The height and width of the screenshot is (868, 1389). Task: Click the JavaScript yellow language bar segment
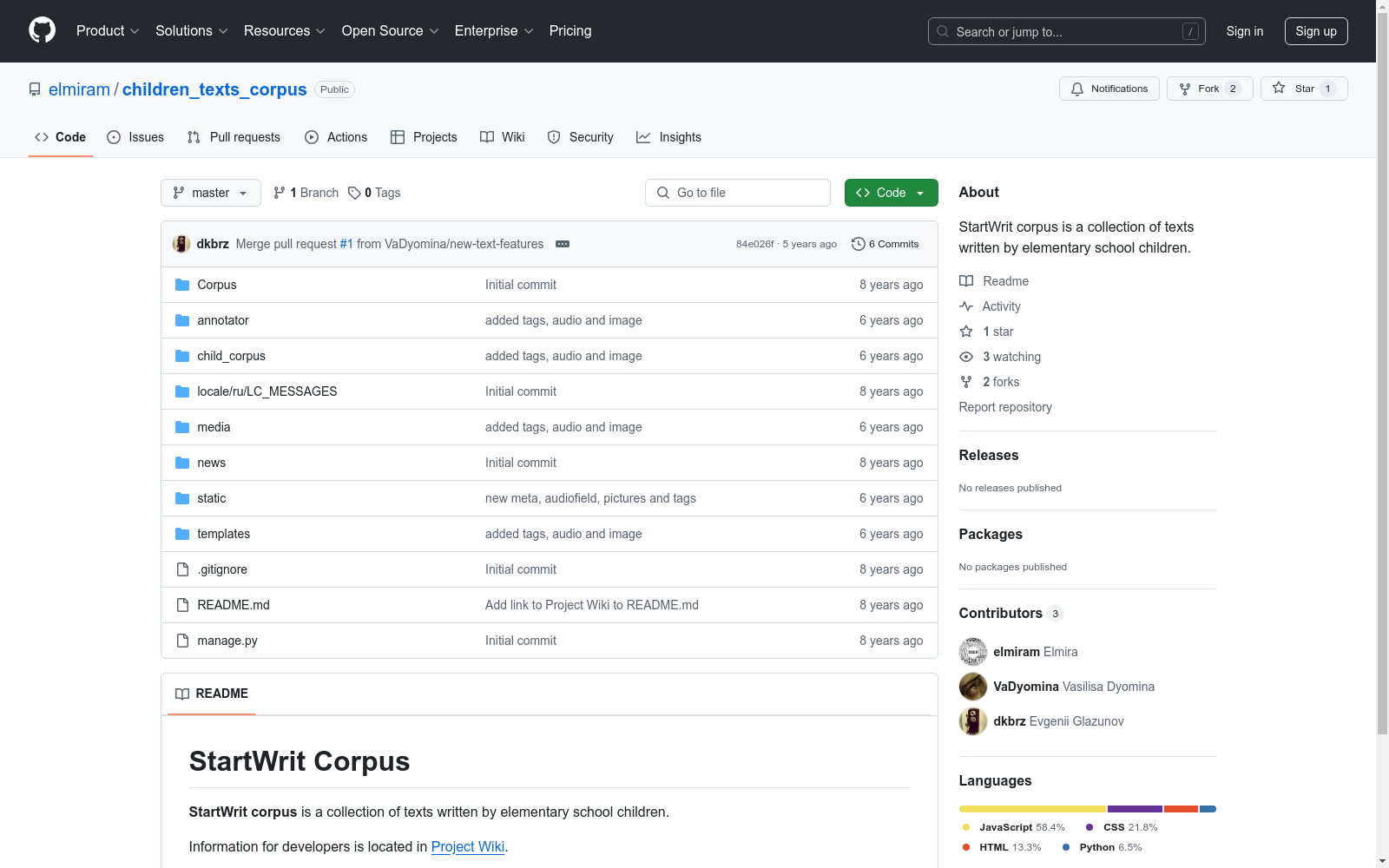coord(1032,809)
